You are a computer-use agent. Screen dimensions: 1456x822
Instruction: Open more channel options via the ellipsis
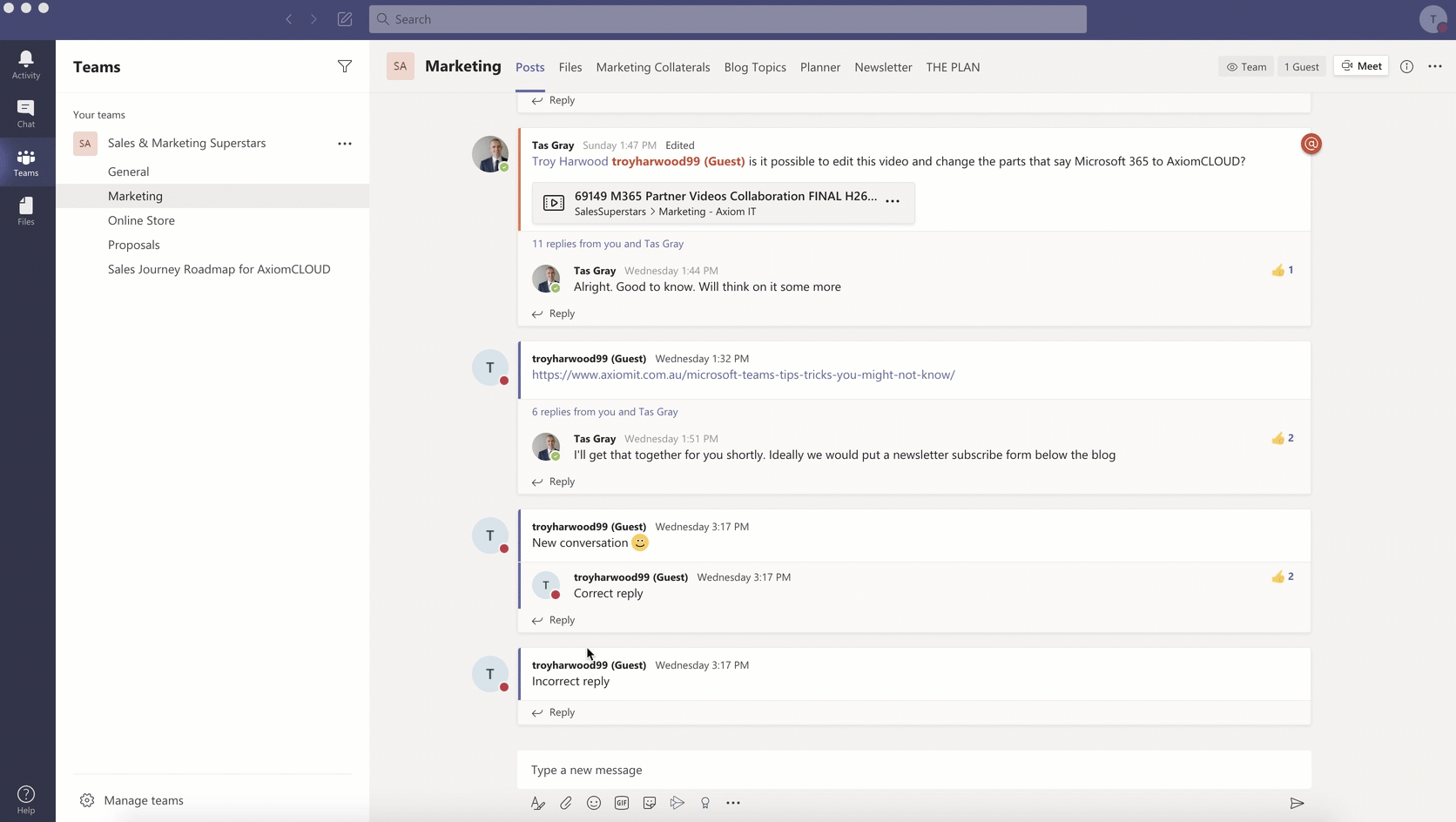point(1436,66)
